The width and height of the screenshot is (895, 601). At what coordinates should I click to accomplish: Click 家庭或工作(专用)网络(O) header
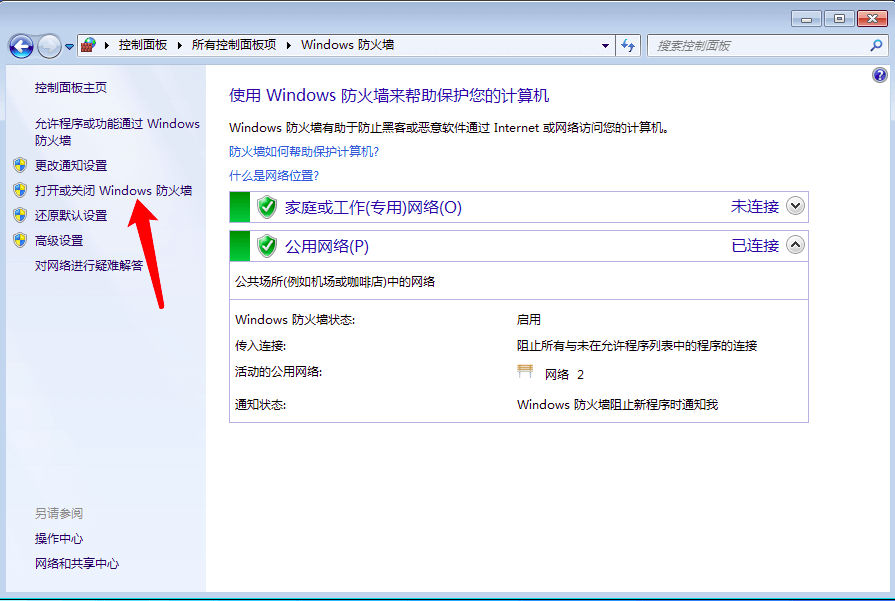[x=373, y=207]
